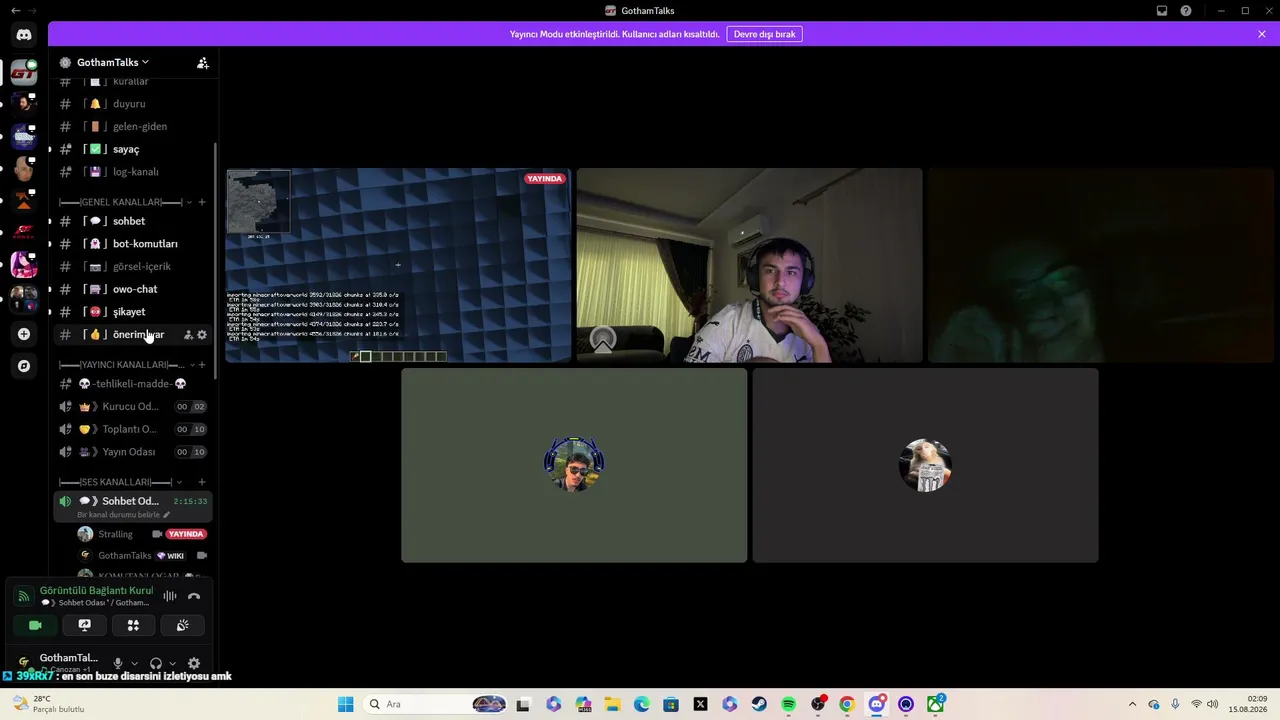Open the soundboard icon
Viewport: 1280px width, 720px height.
[182, 625]
